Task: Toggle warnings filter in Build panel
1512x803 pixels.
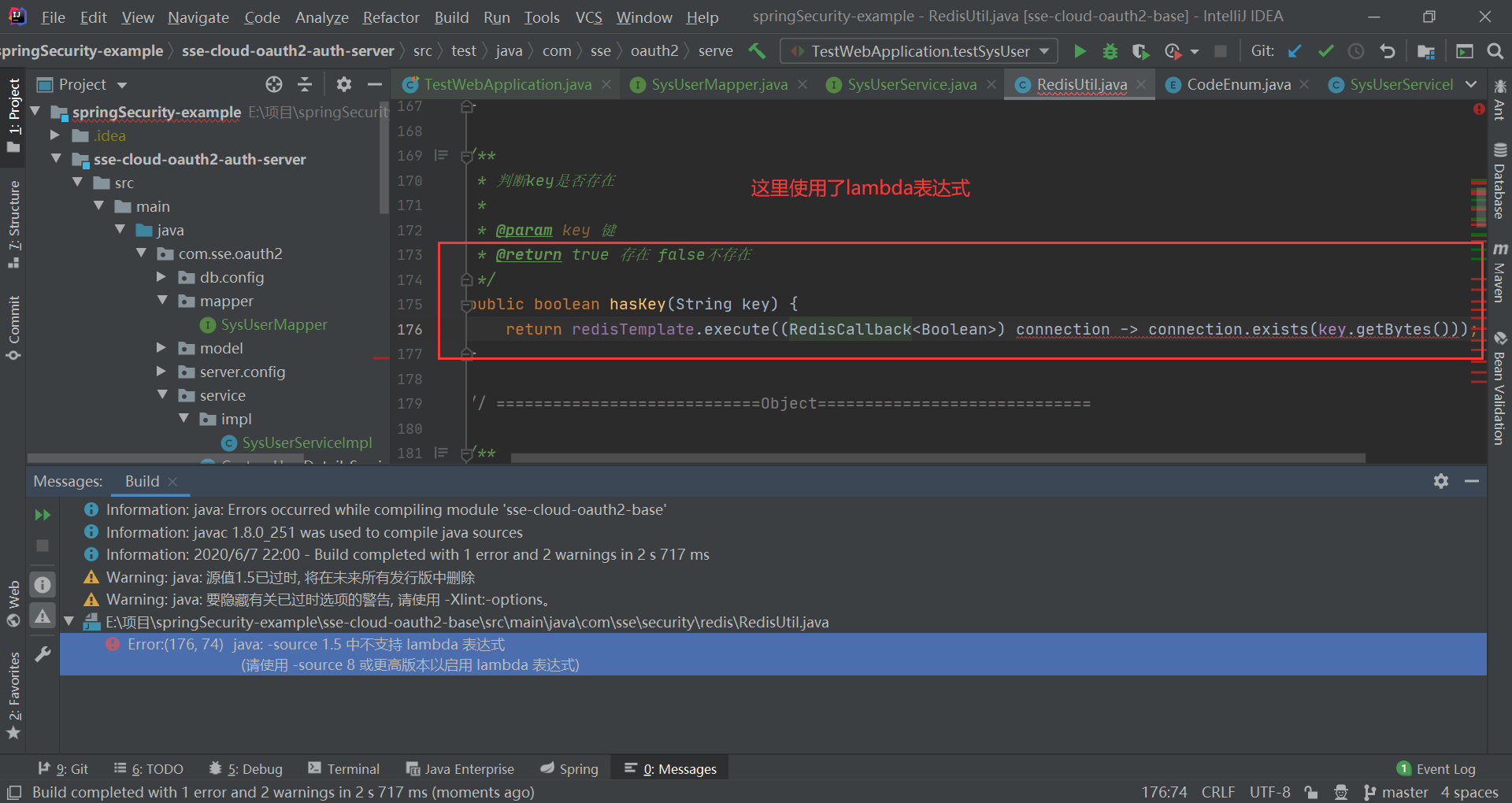Action: pos(42,616)
